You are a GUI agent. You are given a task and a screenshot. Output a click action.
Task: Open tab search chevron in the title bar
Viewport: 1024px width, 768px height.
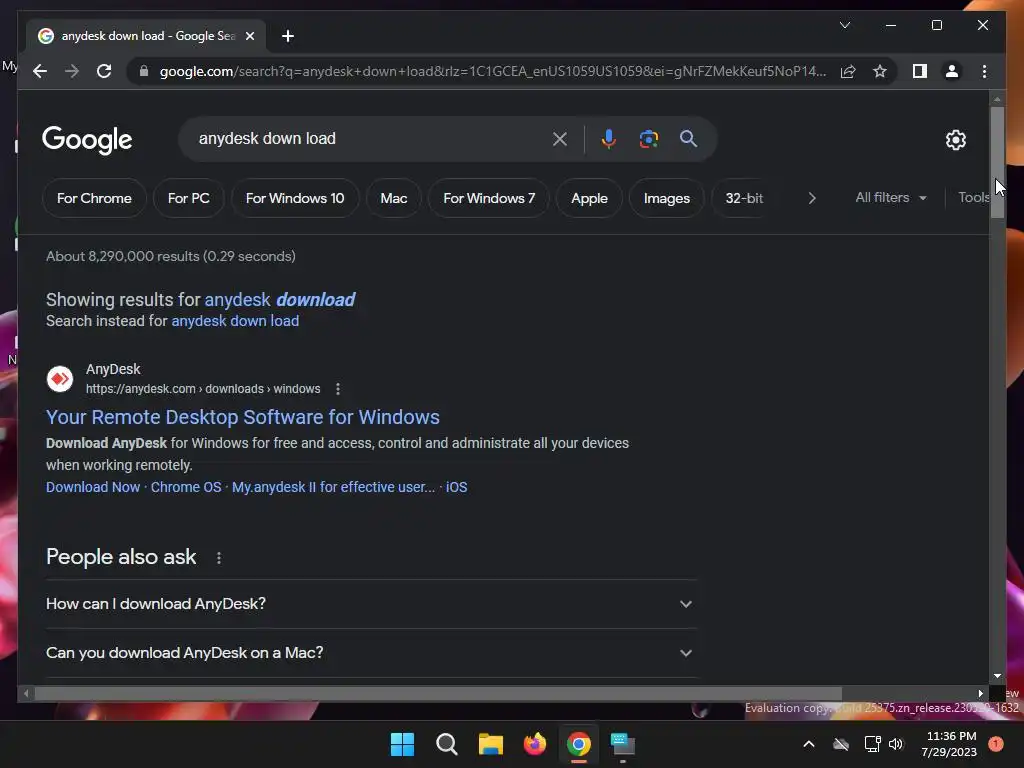click(x=844, y=25)
